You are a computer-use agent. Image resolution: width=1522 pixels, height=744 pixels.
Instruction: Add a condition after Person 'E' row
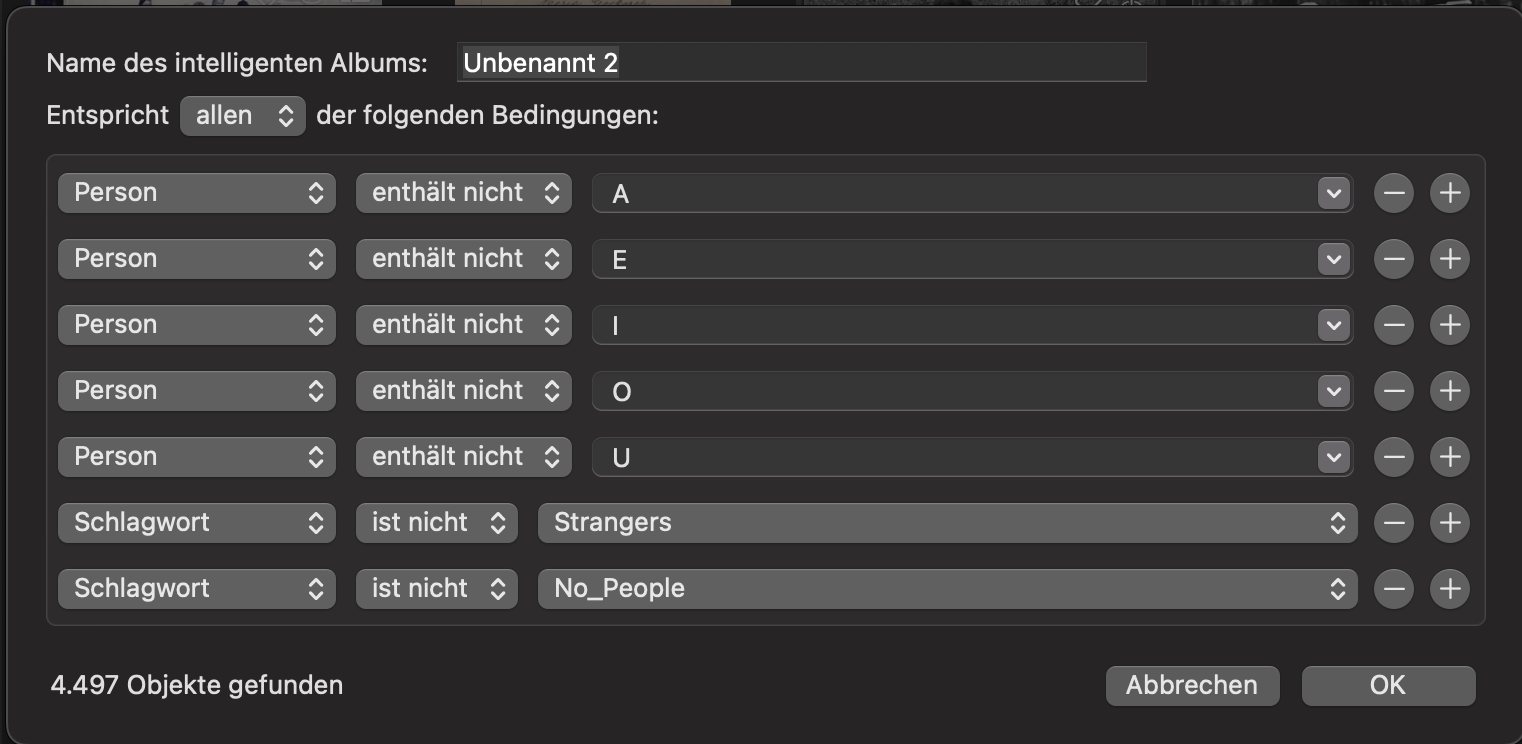1449,259
